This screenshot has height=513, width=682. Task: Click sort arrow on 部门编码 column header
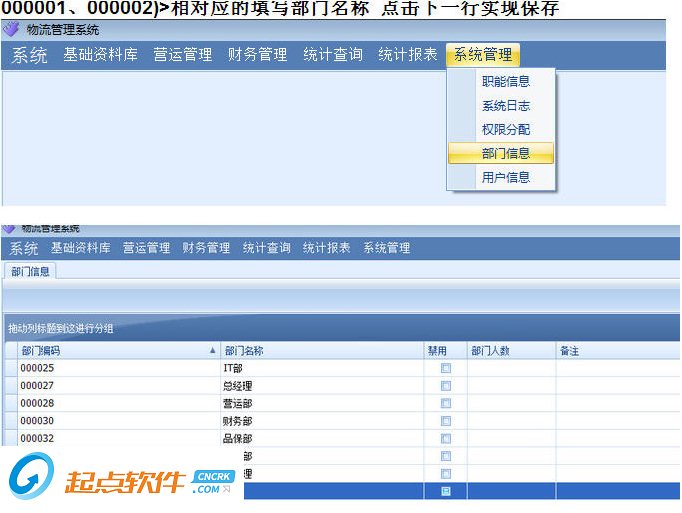(x=212, y=350)
